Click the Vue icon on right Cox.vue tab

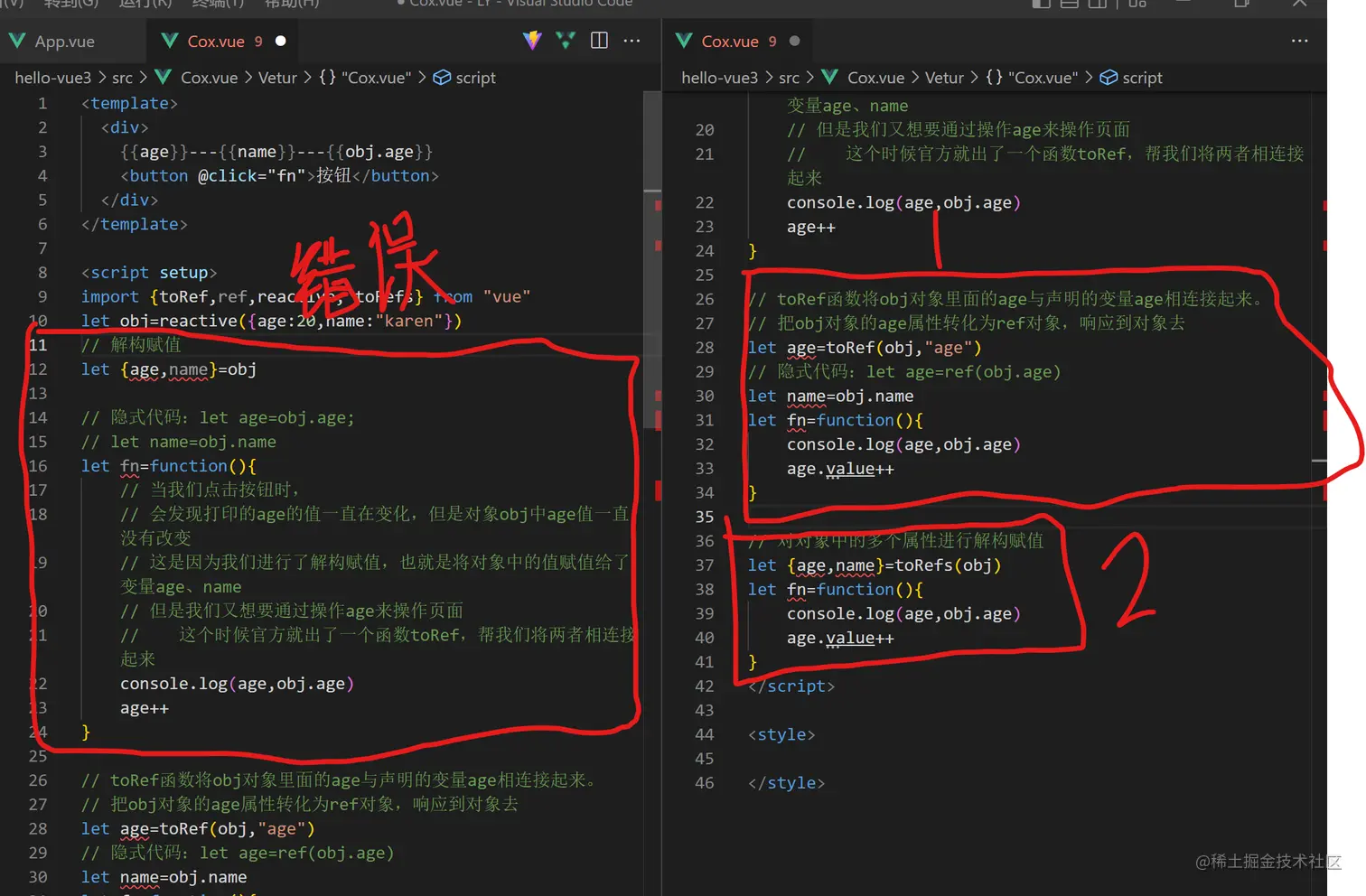[x=684, y=41]
